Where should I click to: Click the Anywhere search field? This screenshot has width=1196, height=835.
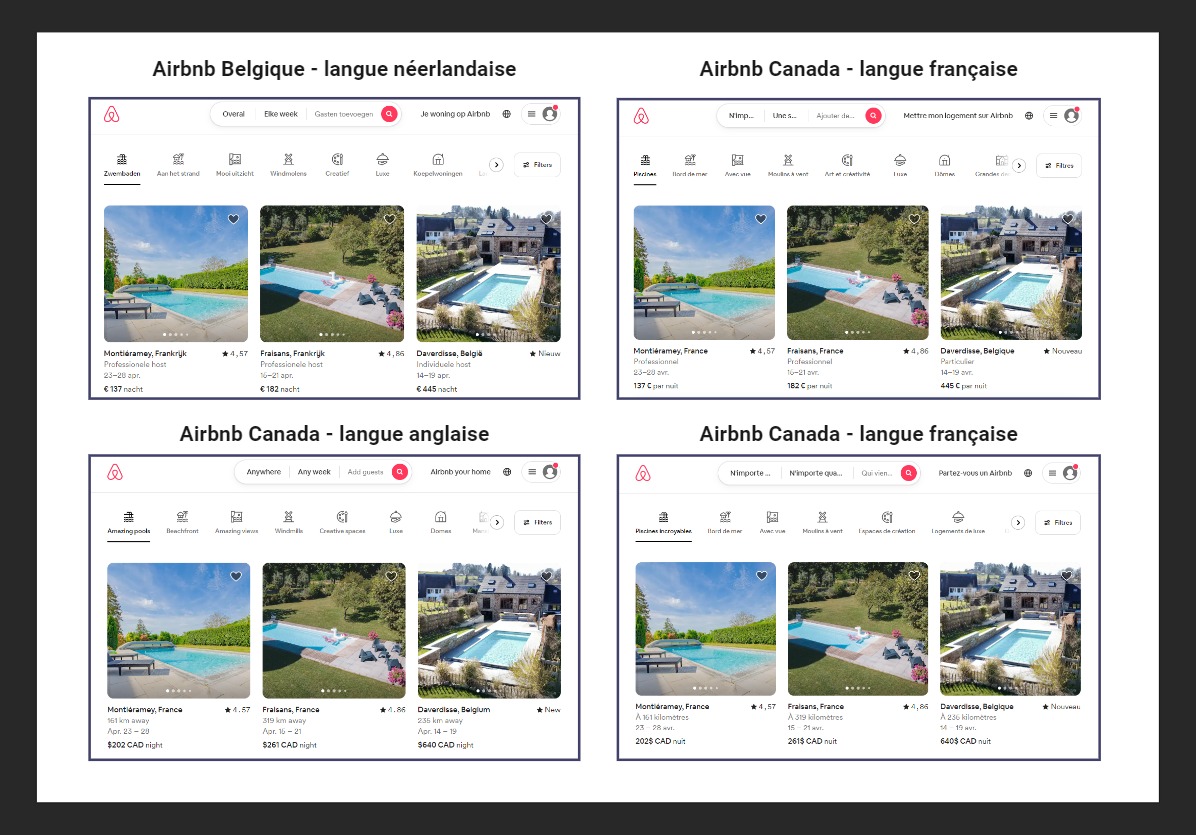[264, 472]
